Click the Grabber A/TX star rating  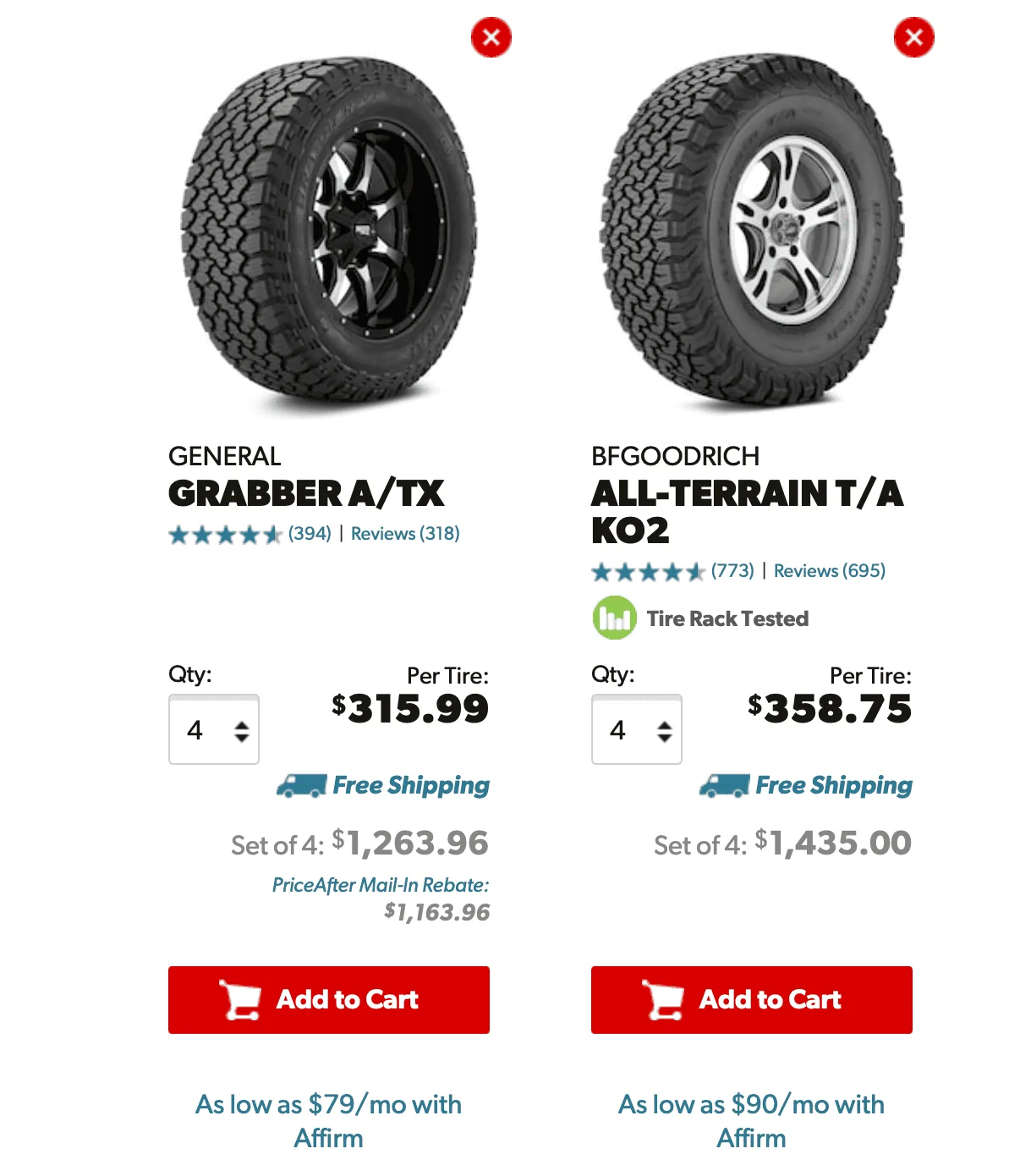(x=225, y=535)
